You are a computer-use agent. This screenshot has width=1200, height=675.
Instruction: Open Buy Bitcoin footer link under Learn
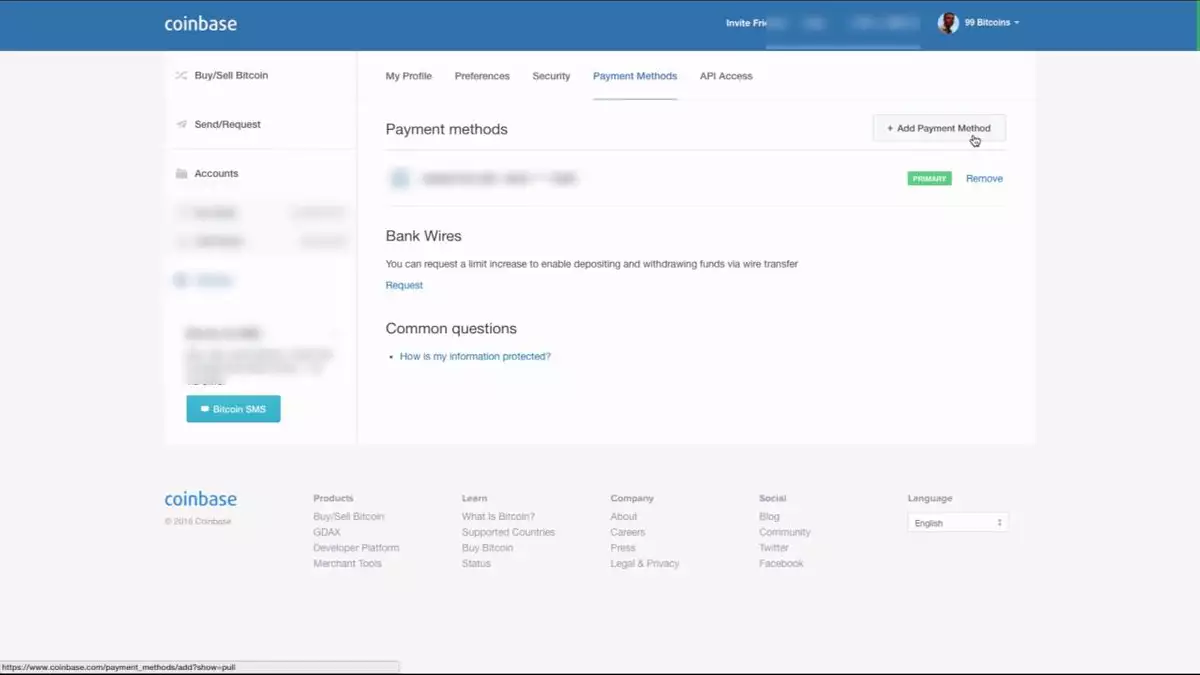point(487,548)
